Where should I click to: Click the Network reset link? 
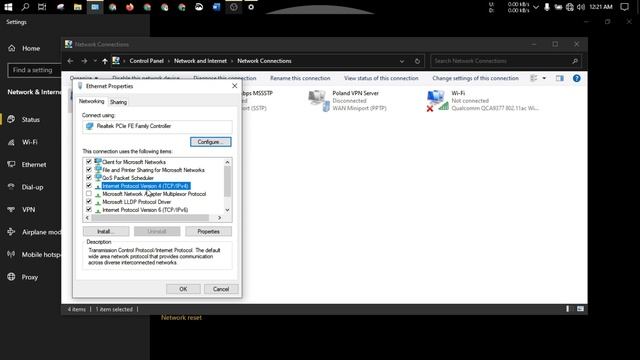point(181,318)
